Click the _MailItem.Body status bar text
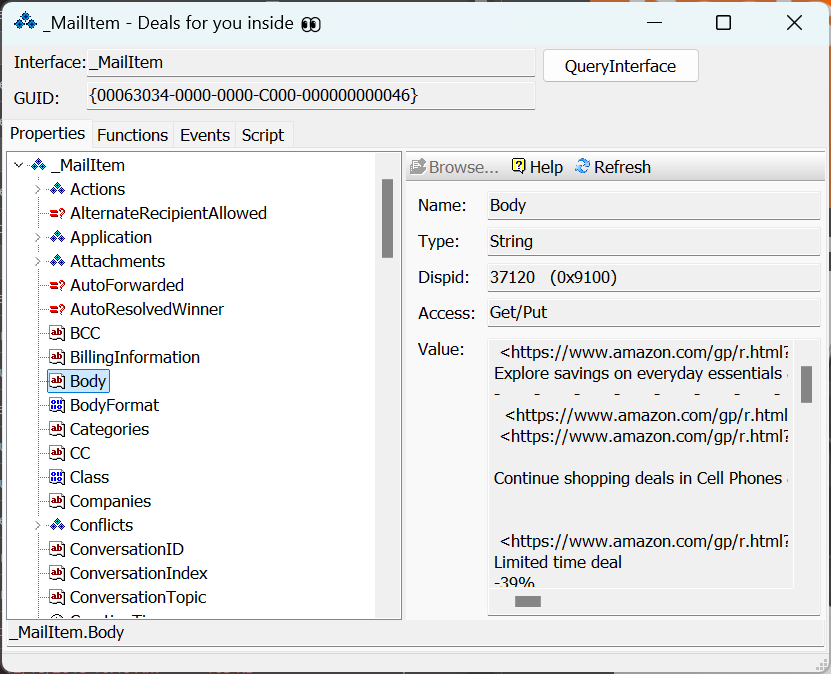This screenshot has height=674, width=831. click(67, 633)
